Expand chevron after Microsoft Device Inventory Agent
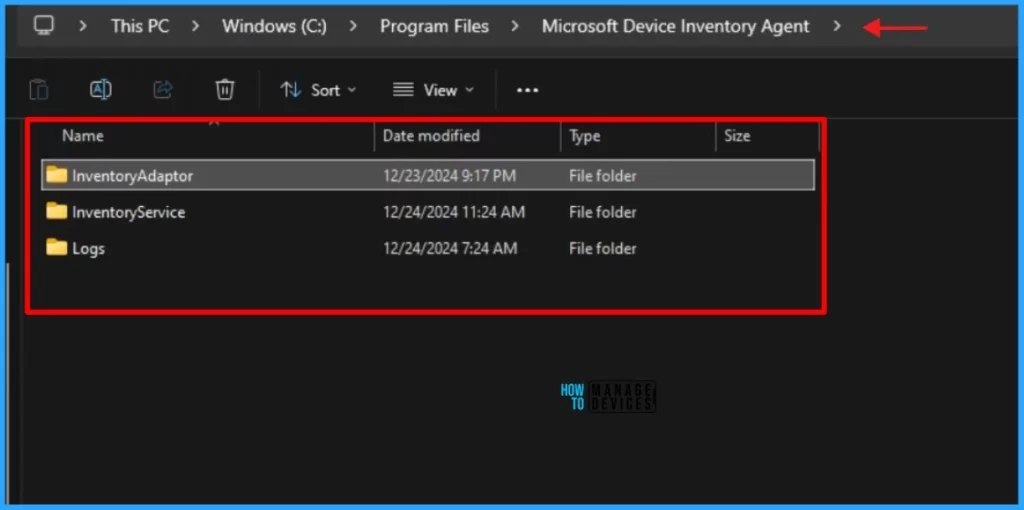This screenshot has height=510, width=1024. [837, 27]
